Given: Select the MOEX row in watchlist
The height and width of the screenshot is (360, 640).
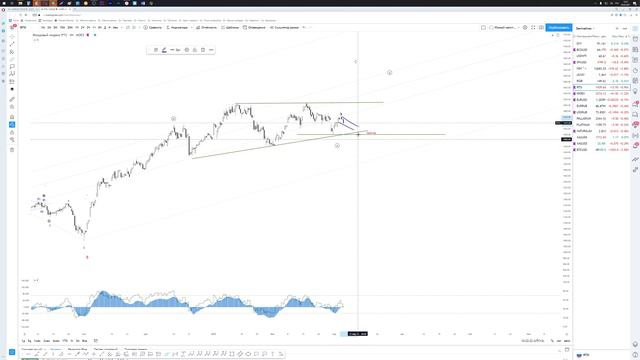Looking at the screenshot, I should tap(601, 93).
